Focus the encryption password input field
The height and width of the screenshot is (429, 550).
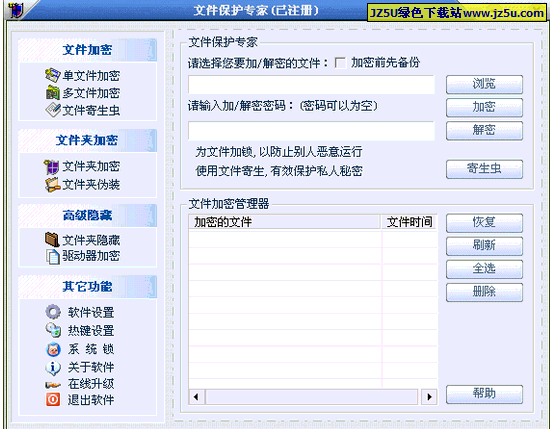click(x=311, y=130)
